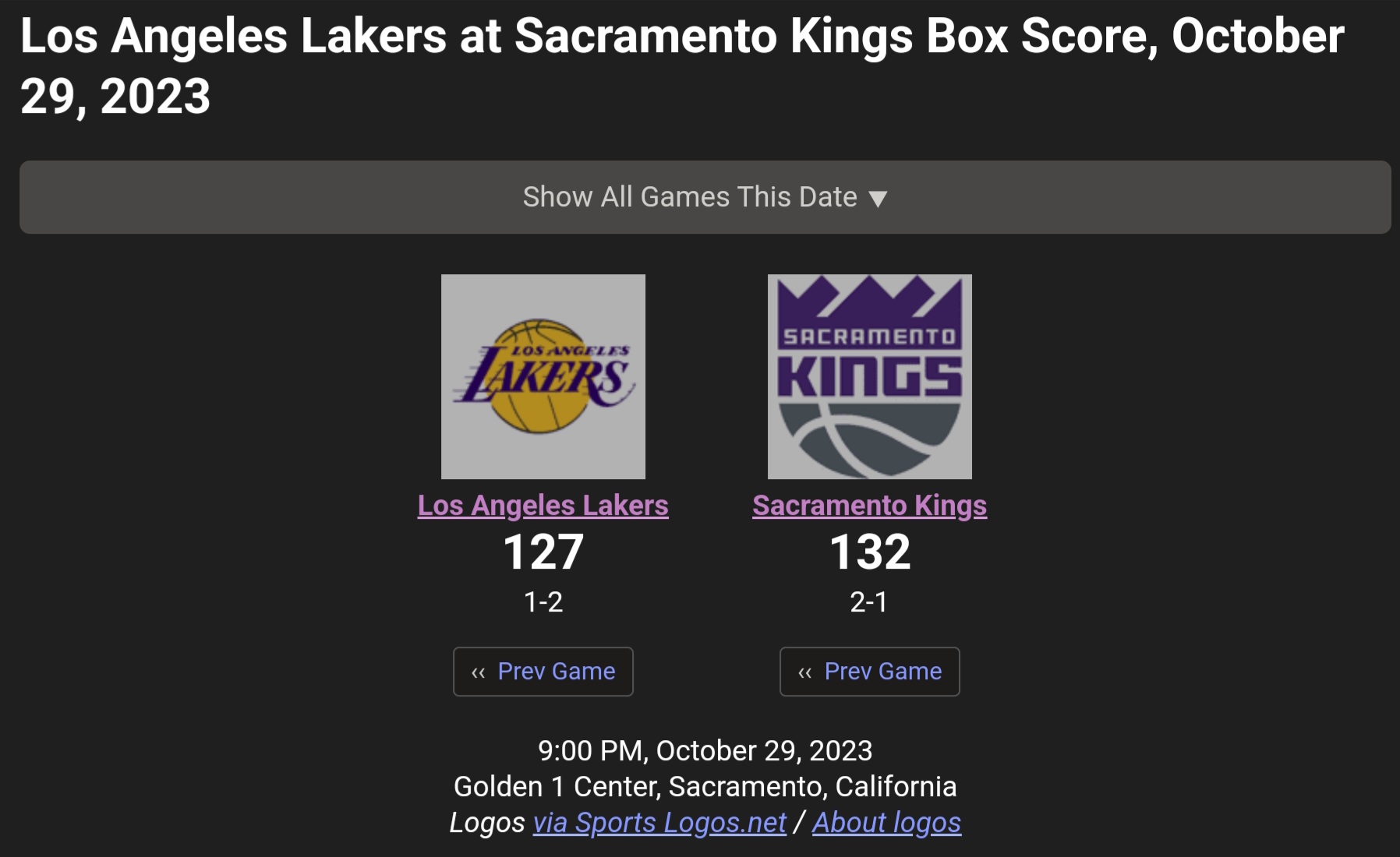The width and height of the screenshot is (1400, 857).
Task: Click the 9:00 PM game time line
Action: coord(705,750)
